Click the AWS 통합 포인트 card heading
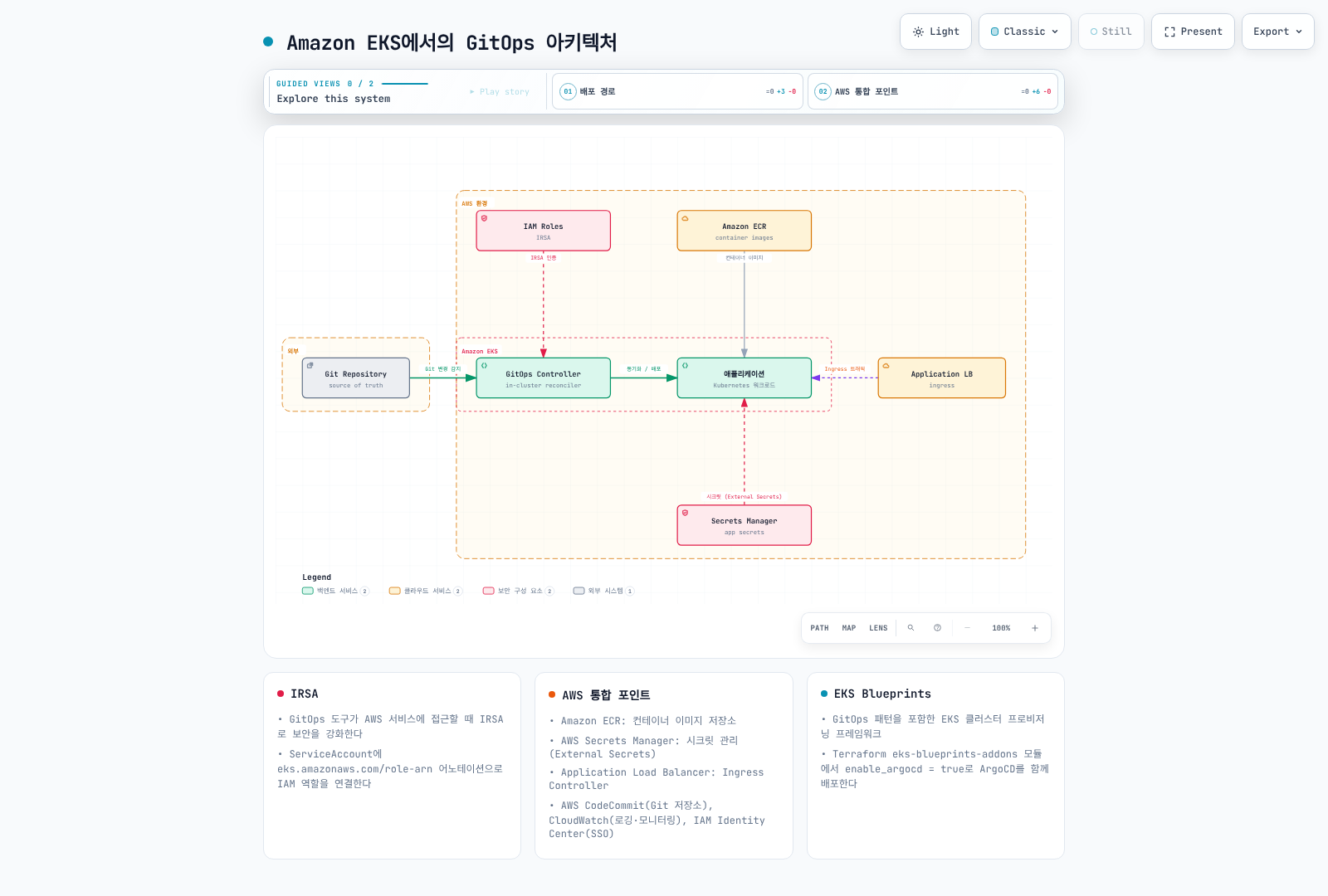The image size is (1328, 896). 606,695
